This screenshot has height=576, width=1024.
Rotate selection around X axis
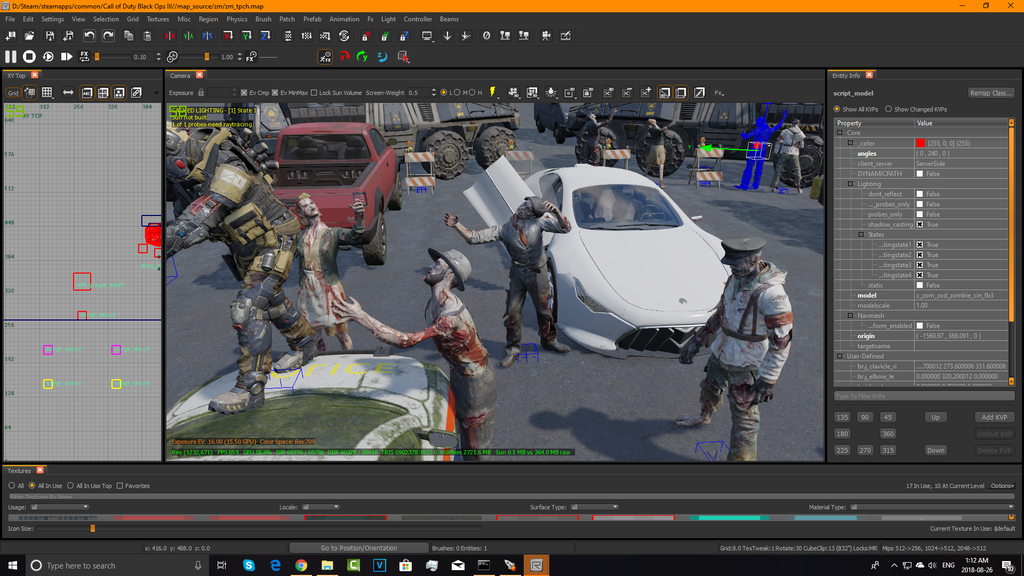pos(228,36)
